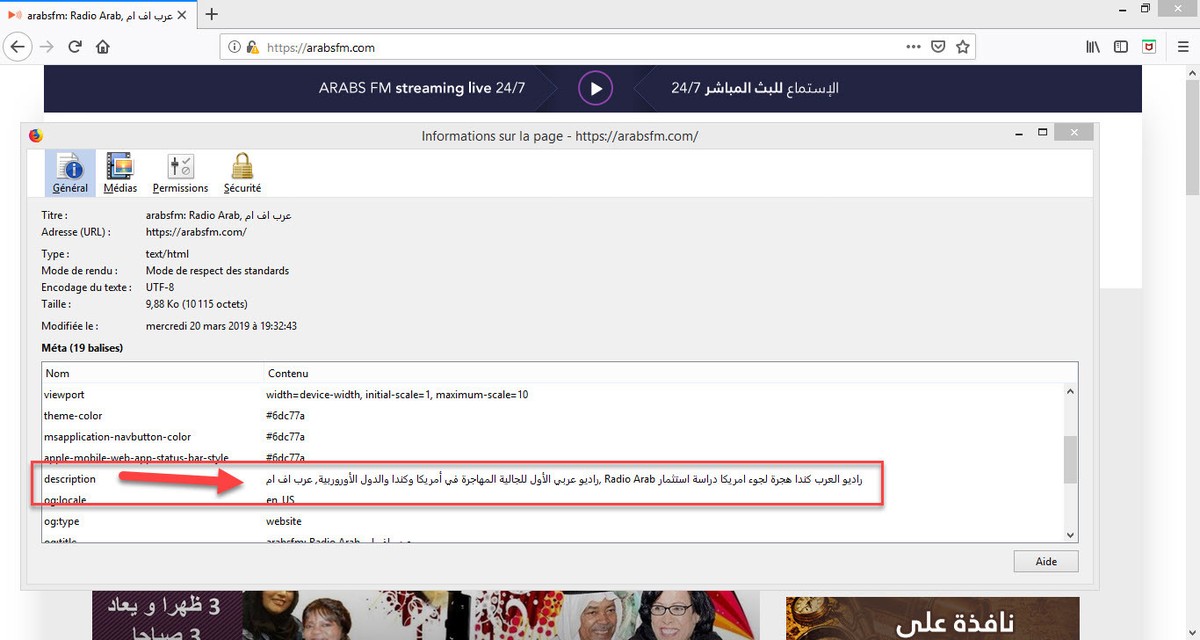Click meta list scrollbar up arrow
Image resolution: width=1200 pixels, height=640 pixels.
[x=1070, y=393]
